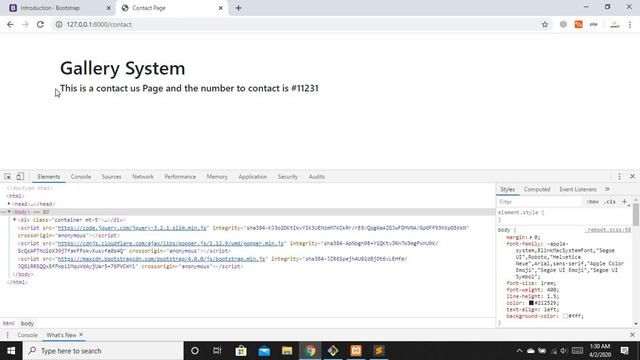This screenshot has height=360, width=640.
Task: Expand the head element node
Action: click(9, 204)
